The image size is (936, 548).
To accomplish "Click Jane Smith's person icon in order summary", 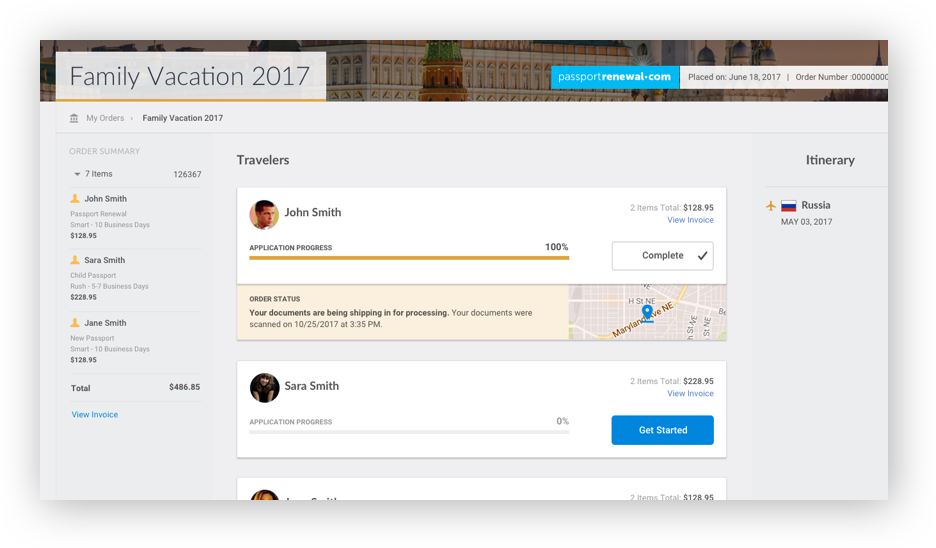I will click(x=75, y=323).
